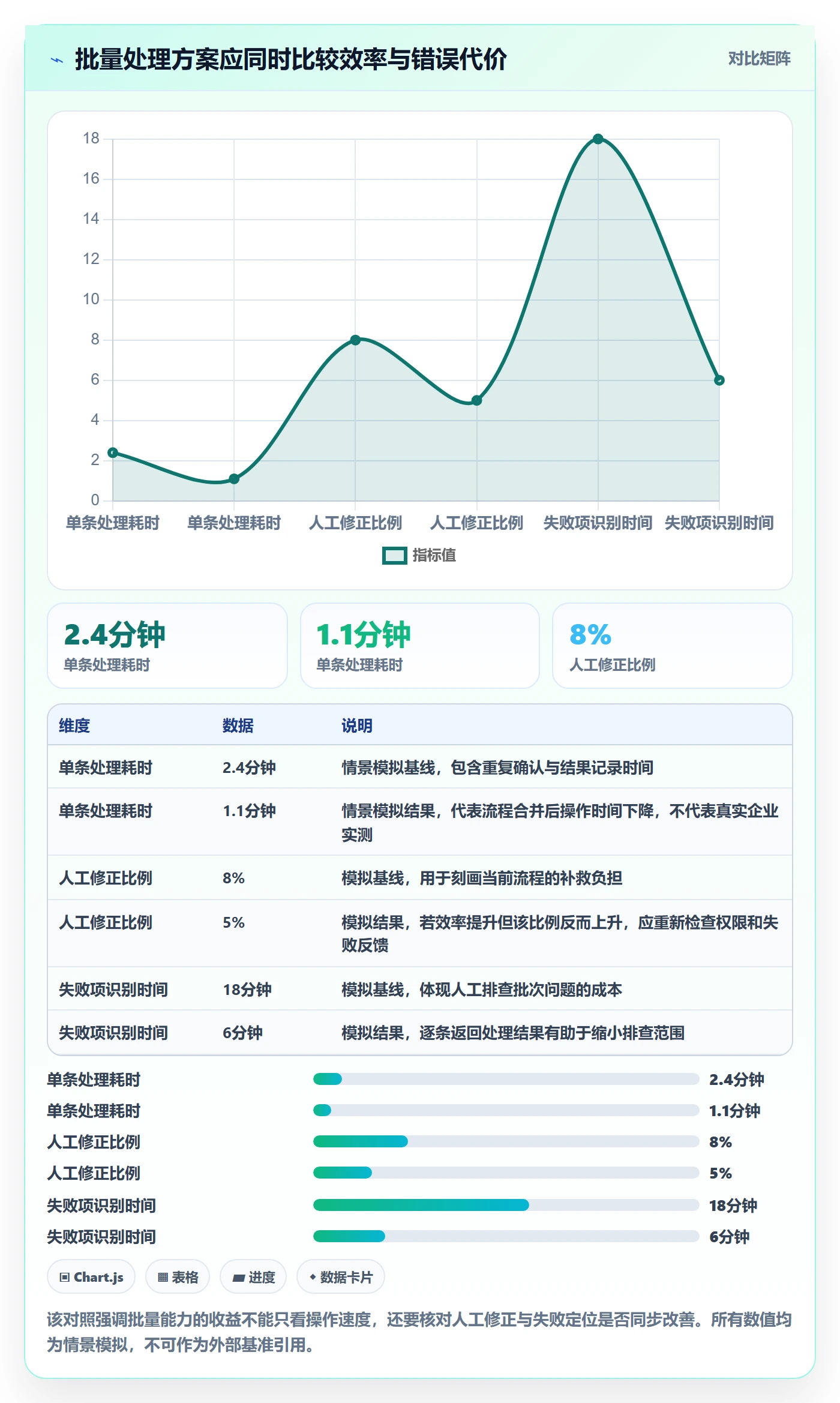The image size is (840, 1403).
Task: Click the footer note starting 该对照强调批量能力
Action: coord(419,1332)
